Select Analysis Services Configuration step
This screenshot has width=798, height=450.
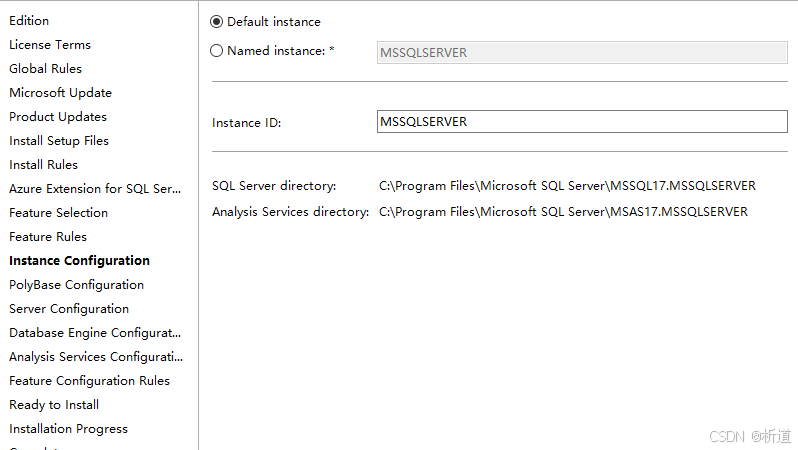pos(96,357)
